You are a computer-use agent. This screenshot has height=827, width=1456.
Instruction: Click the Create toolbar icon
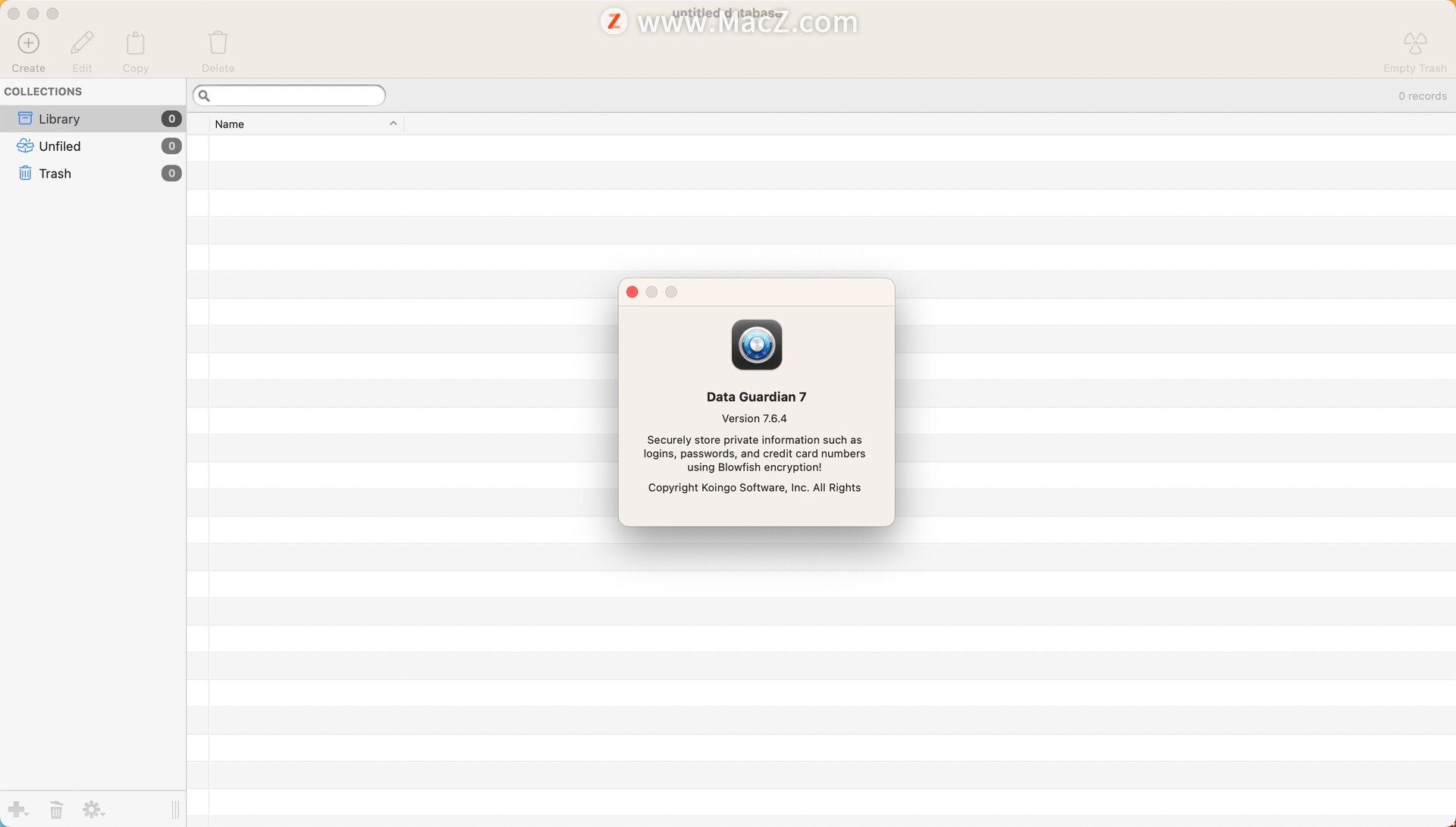click(x=28, y=42)
